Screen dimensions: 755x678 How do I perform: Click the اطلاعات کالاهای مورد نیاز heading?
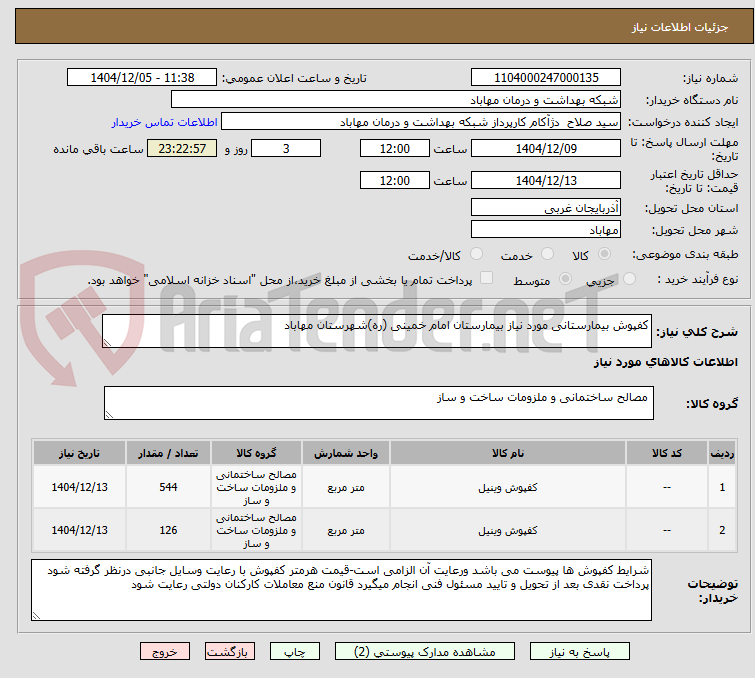(665, 362)
